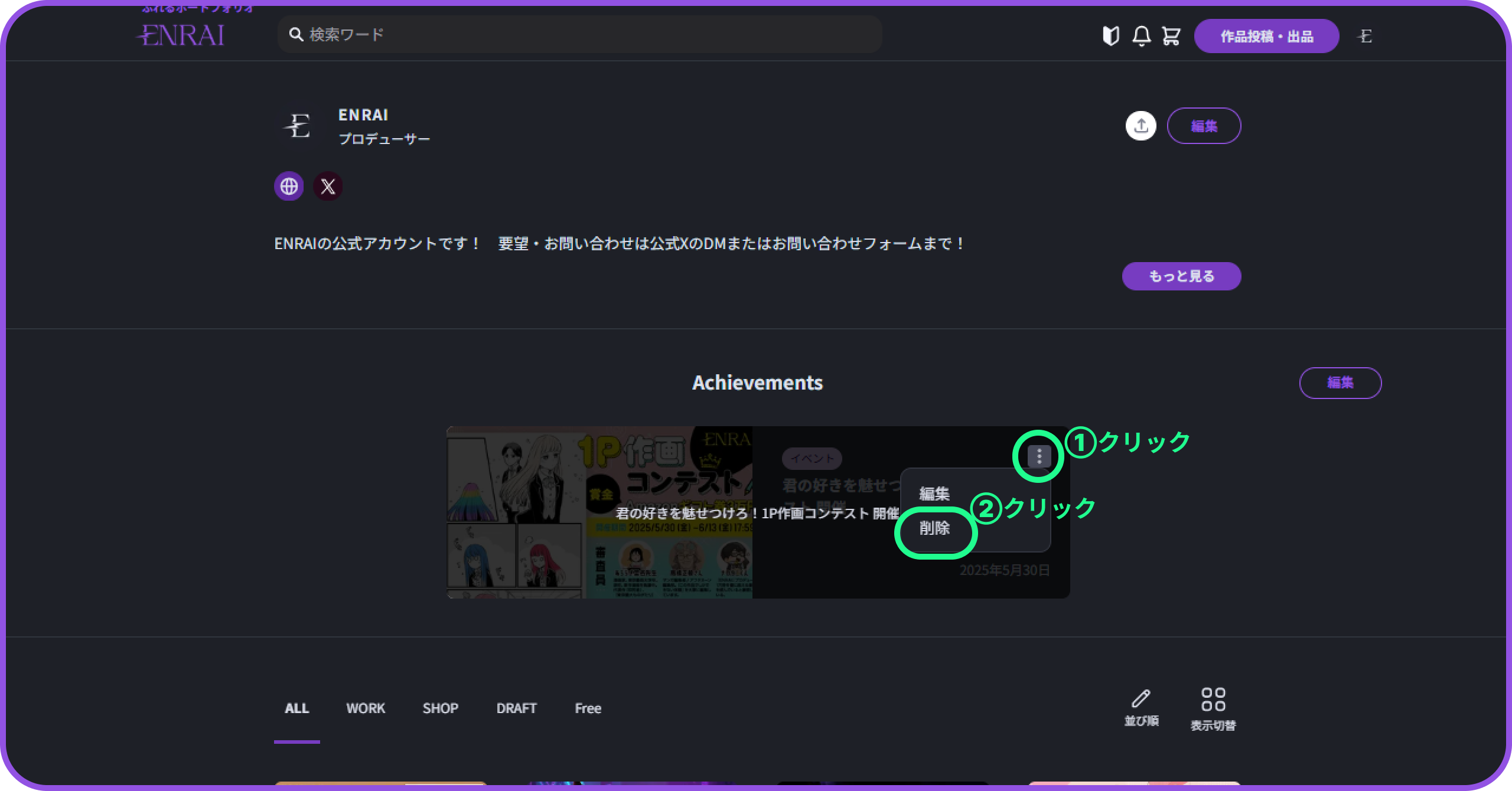
Task: Click the ENRAI logo in header
Action: point(181,35)
